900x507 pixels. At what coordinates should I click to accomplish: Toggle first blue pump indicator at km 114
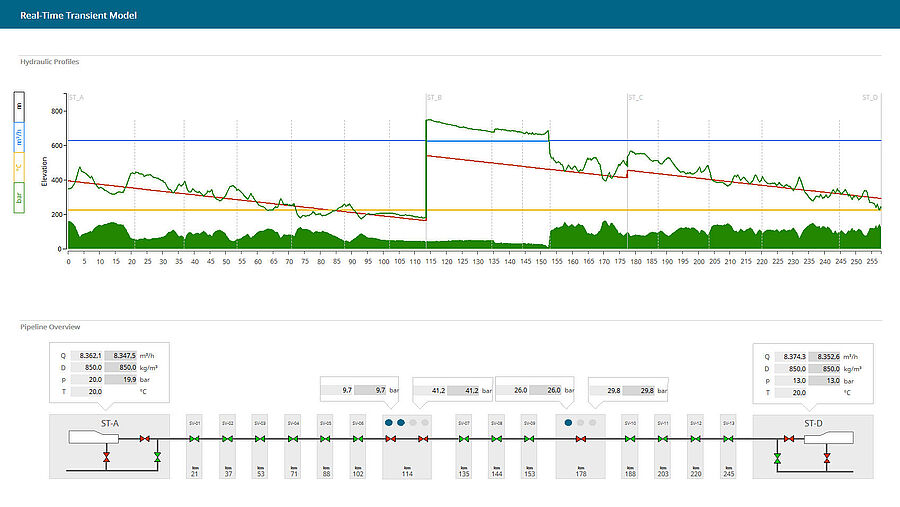389,423
